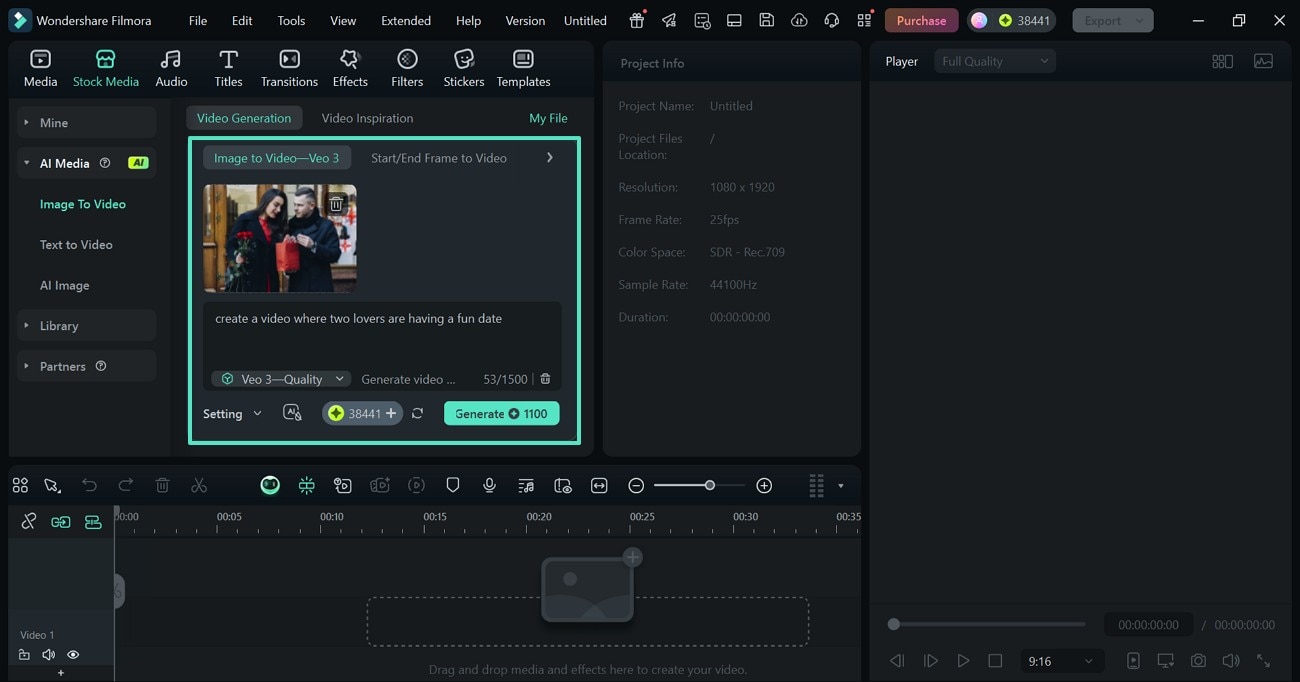This screenshot has height=682, width=1300.
Task: Activate the voiceover microphone tool
Action: (x=489, y=485)
